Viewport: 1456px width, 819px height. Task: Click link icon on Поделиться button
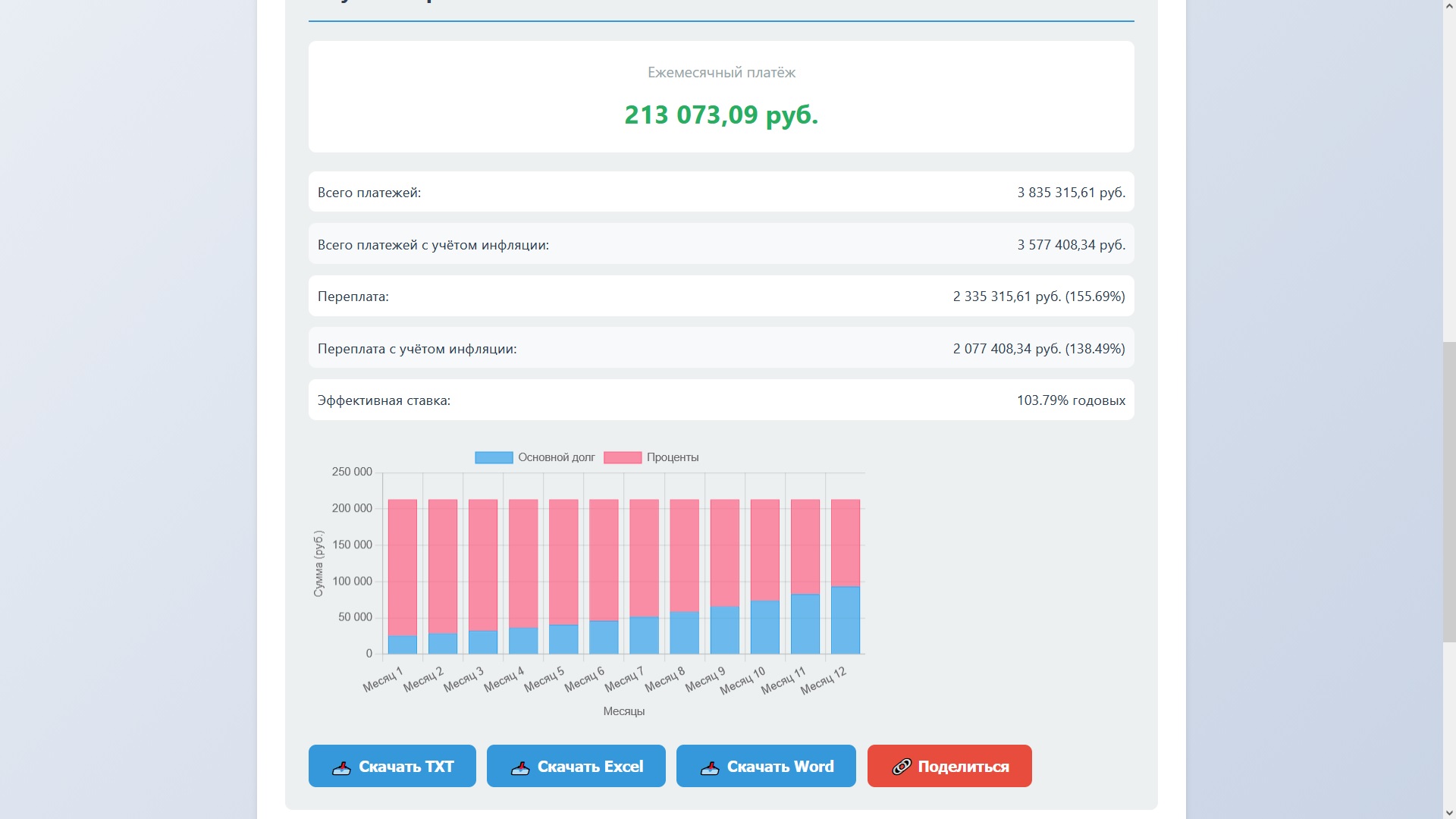pyautogui.click(x=901, y=767)
